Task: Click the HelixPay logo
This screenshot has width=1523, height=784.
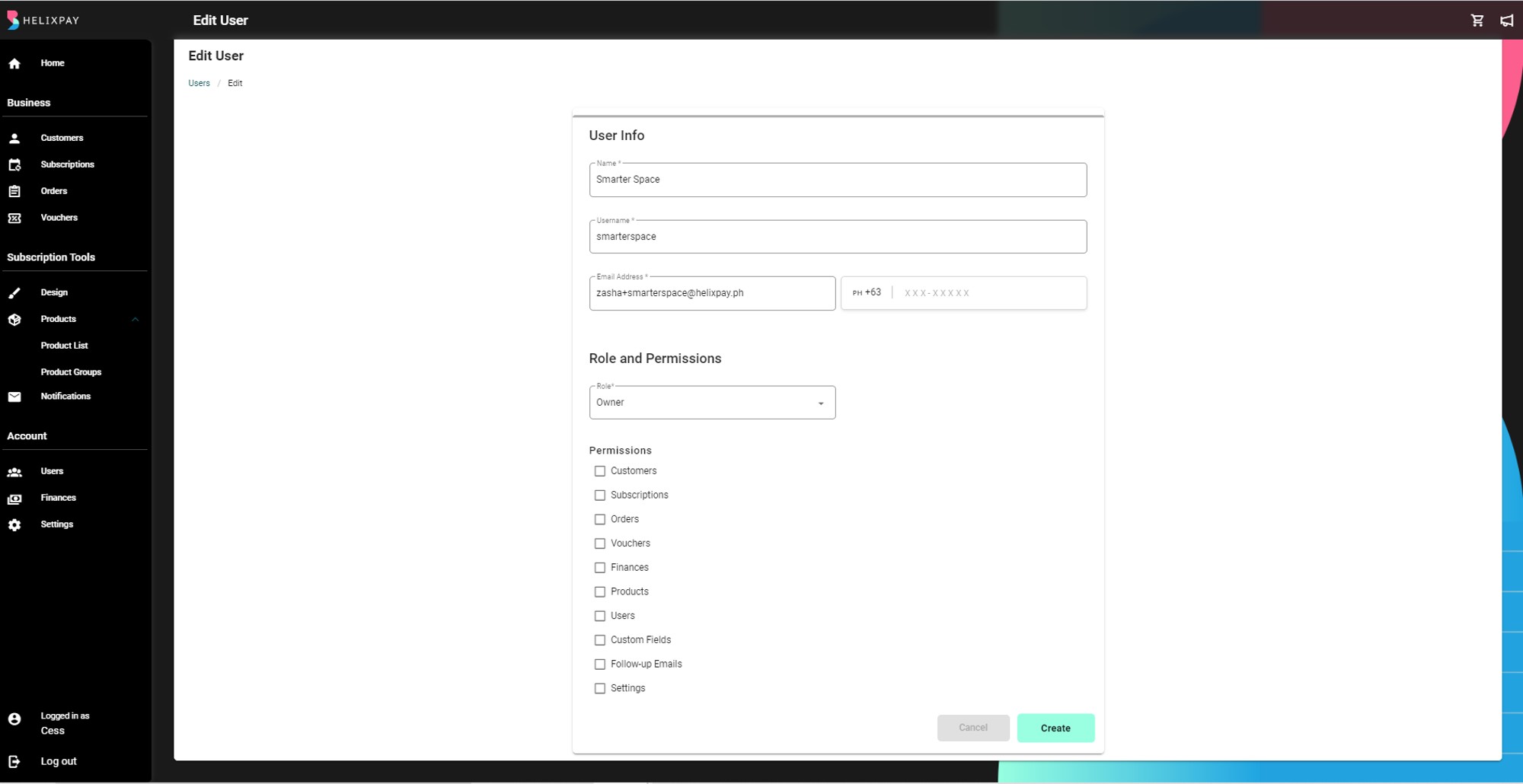Action: point(43,20)
